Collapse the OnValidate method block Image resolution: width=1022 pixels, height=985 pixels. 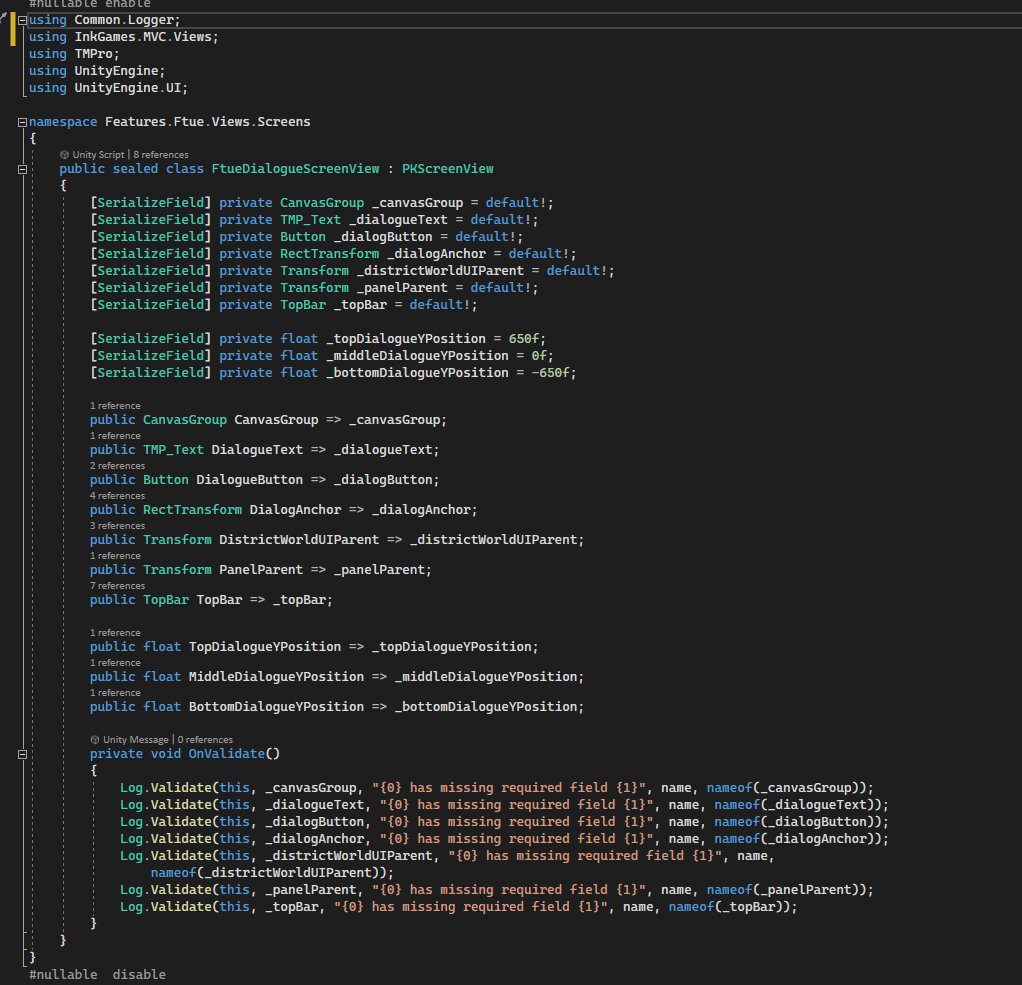pos(22,754)
